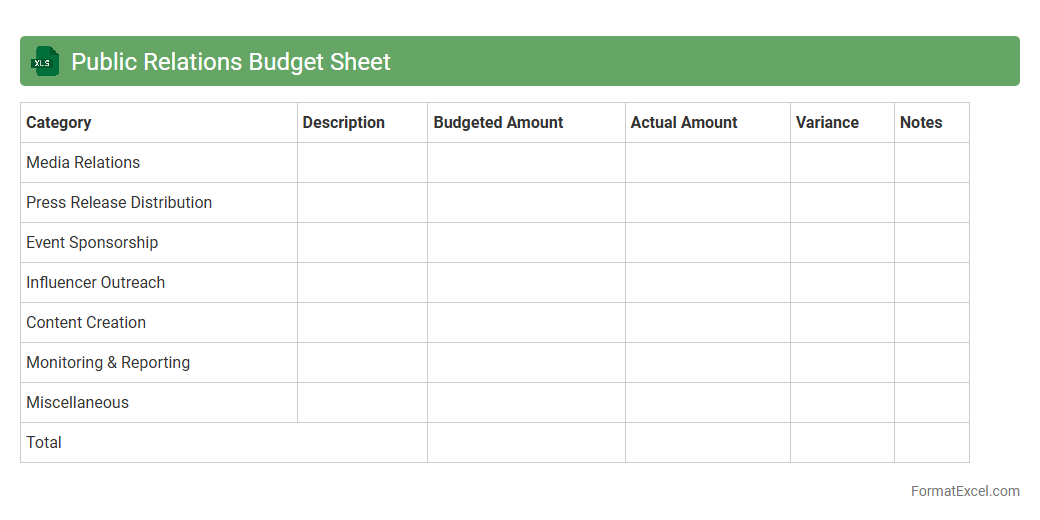This screenshot has width=1040, height=520.
Task: Select the Press Release Distribution cell
Action: (119, 203)
